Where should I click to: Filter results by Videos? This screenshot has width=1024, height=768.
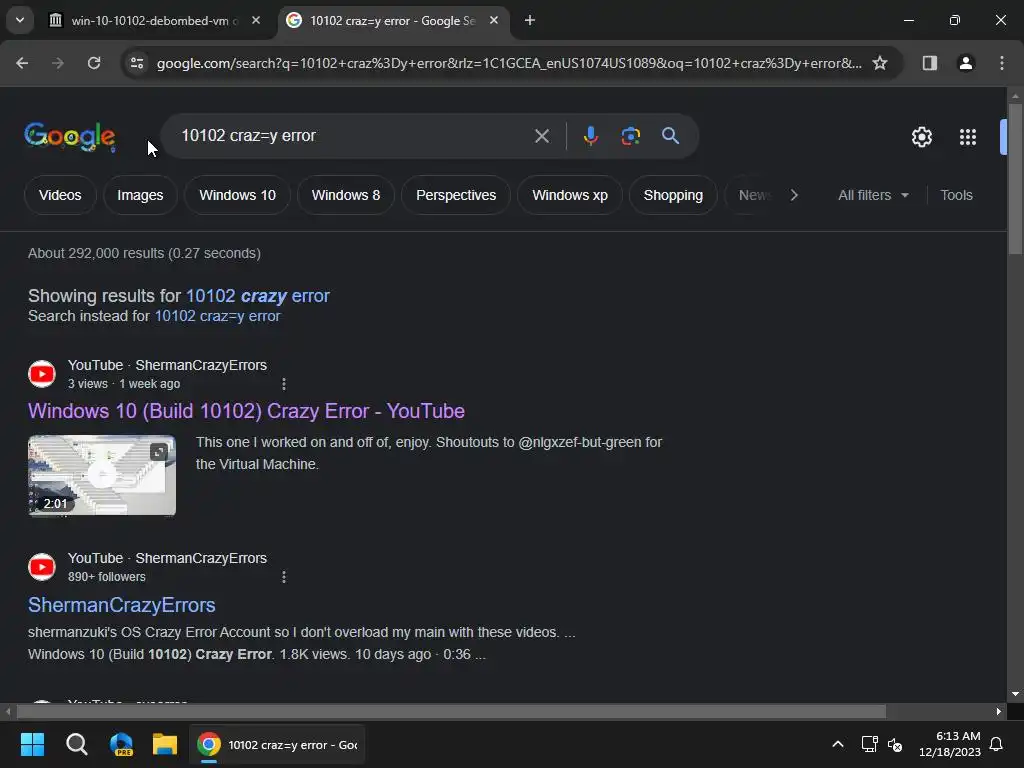tap(60, 195)
